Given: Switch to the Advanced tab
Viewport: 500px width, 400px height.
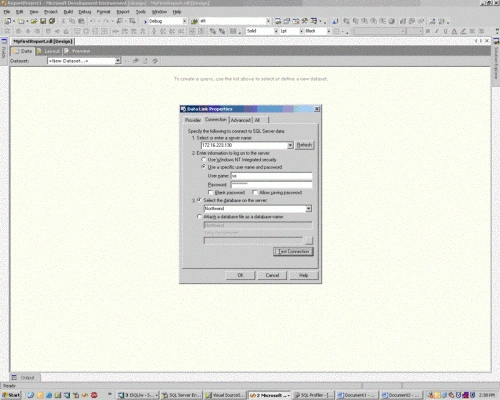Looking at the screenshot, I should click(241, 120).
